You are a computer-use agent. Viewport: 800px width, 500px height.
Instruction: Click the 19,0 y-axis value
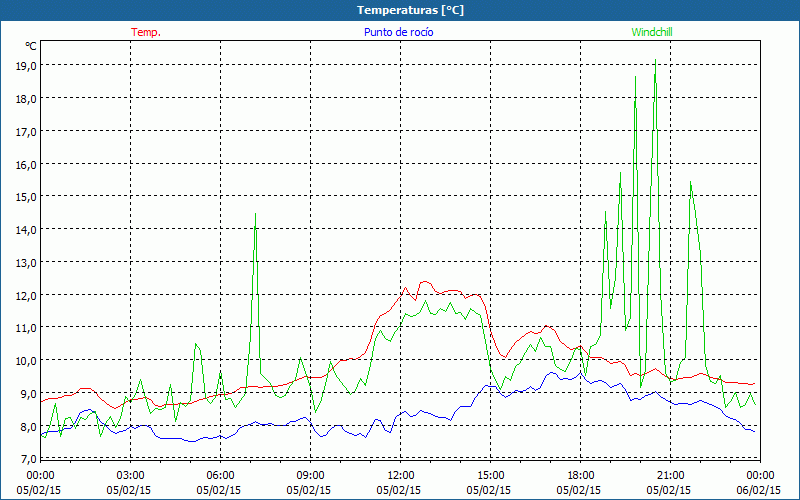click(26, 65)
